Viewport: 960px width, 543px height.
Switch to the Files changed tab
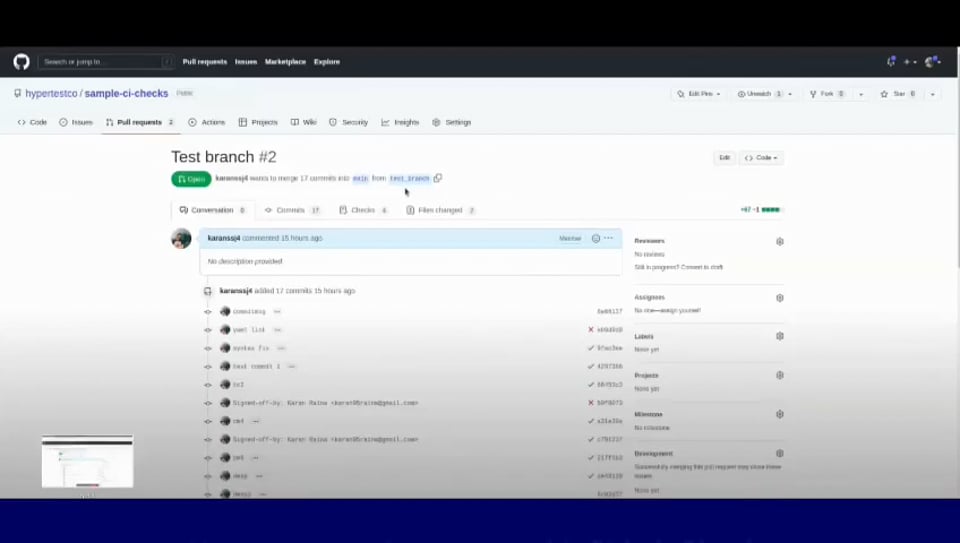[441, 210]
